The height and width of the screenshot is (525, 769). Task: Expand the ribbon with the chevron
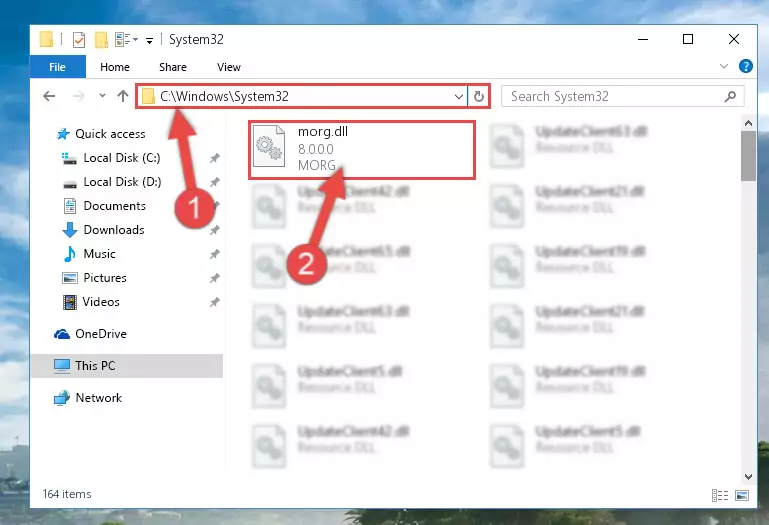pos(723,66)
